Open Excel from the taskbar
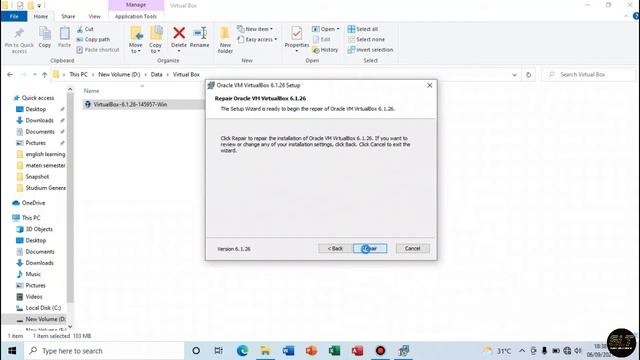The height and width of the screenshot is (360, 640). [334, 351]
